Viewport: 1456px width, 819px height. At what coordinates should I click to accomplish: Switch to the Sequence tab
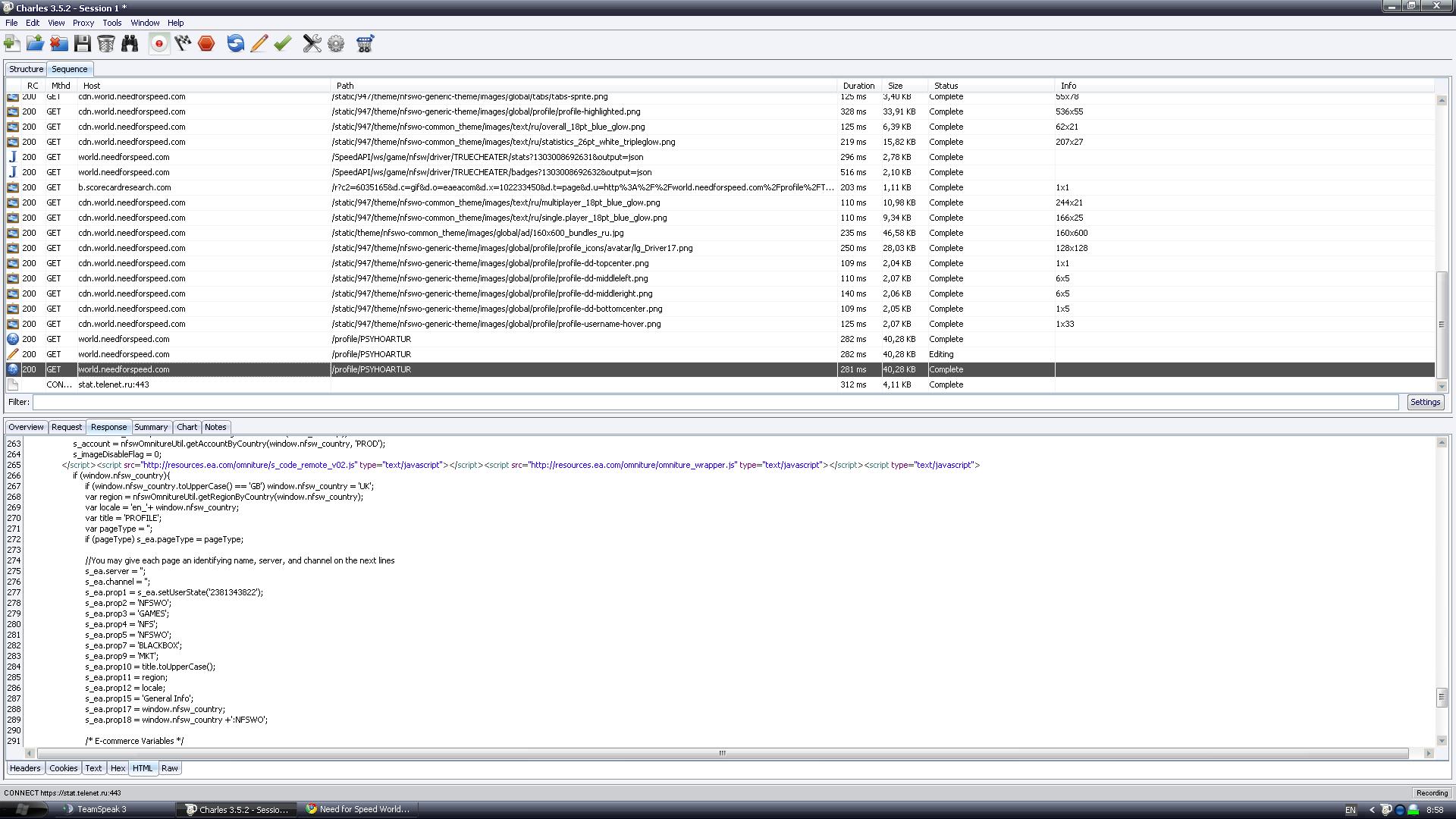(70, 69)
